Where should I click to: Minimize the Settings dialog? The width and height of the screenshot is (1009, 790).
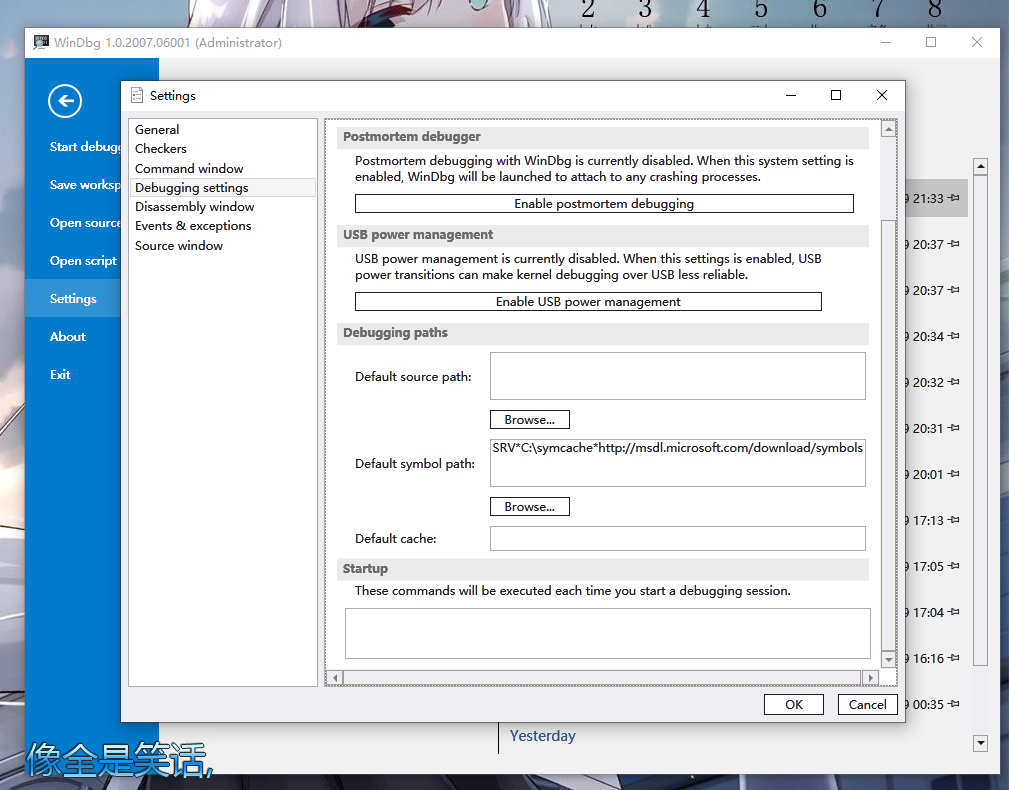coord(791,95)
